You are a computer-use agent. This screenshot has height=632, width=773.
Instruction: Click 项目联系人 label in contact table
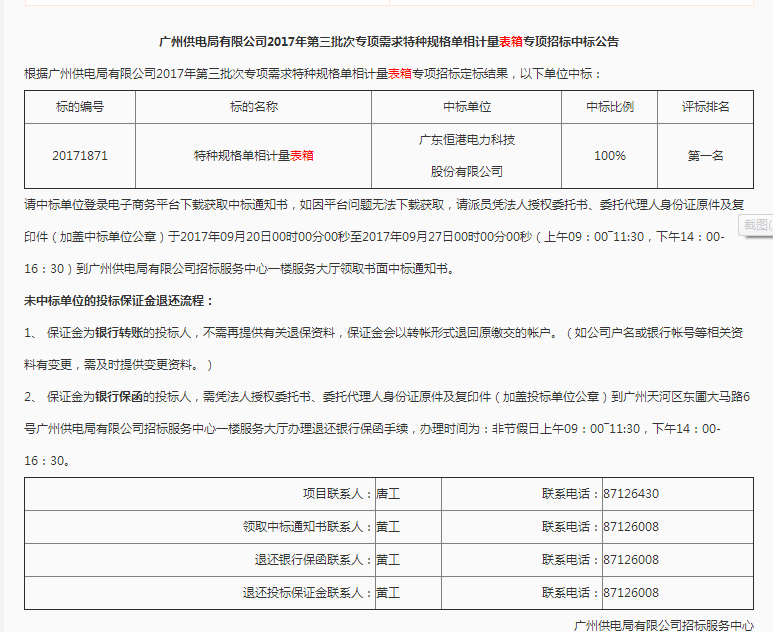click(335, 494)
